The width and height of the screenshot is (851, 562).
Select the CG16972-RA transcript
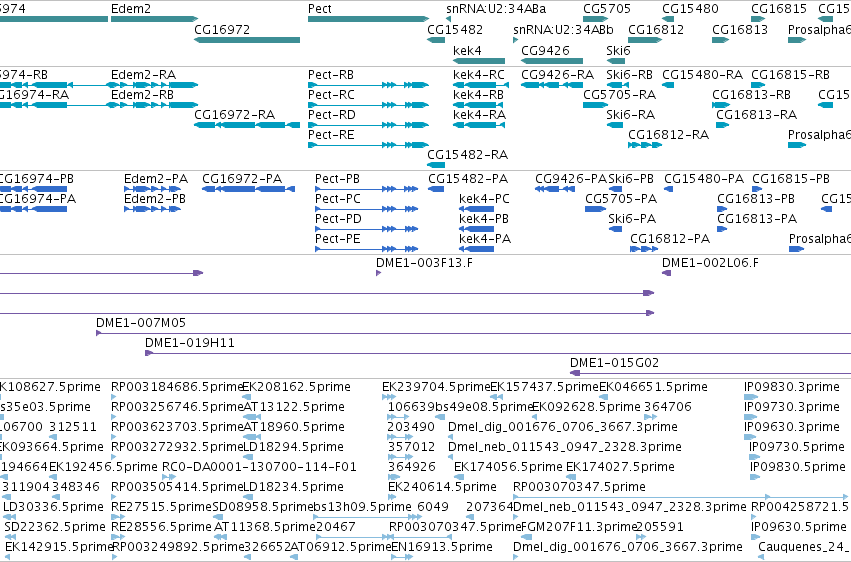pos(247,125)
